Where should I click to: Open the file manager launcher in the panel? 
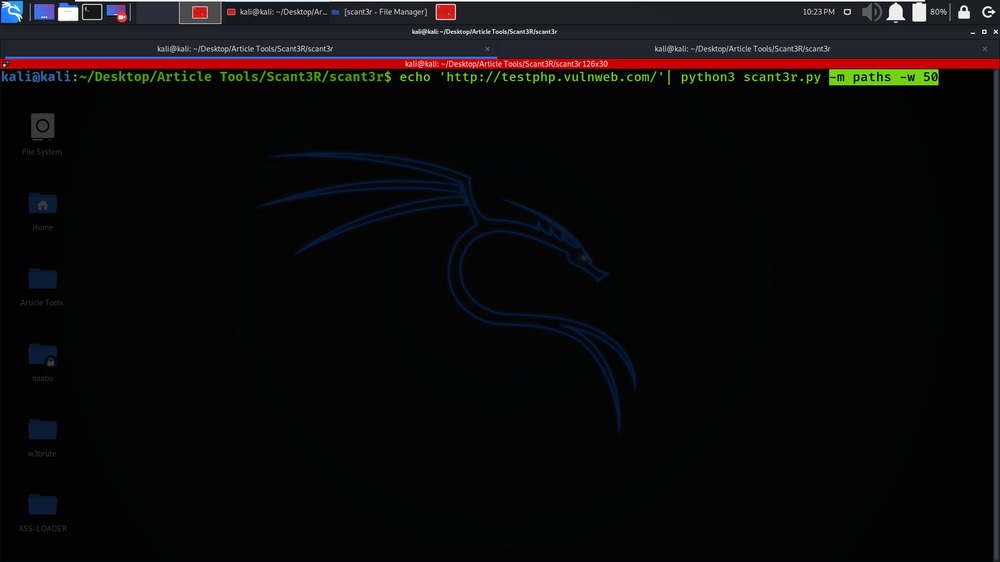(68, 12)
